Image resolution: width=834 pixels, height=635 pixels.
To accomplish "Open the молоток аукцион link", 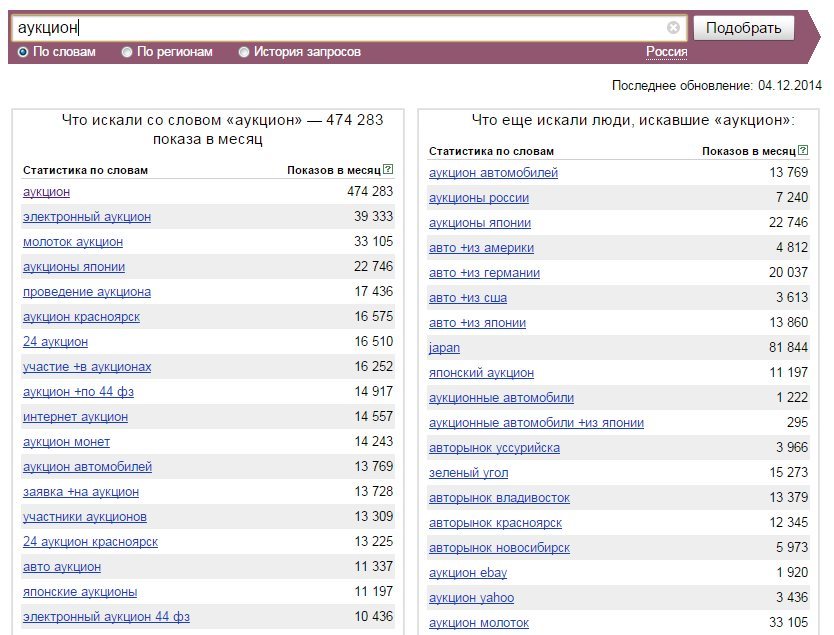I will tap(73, 241).
